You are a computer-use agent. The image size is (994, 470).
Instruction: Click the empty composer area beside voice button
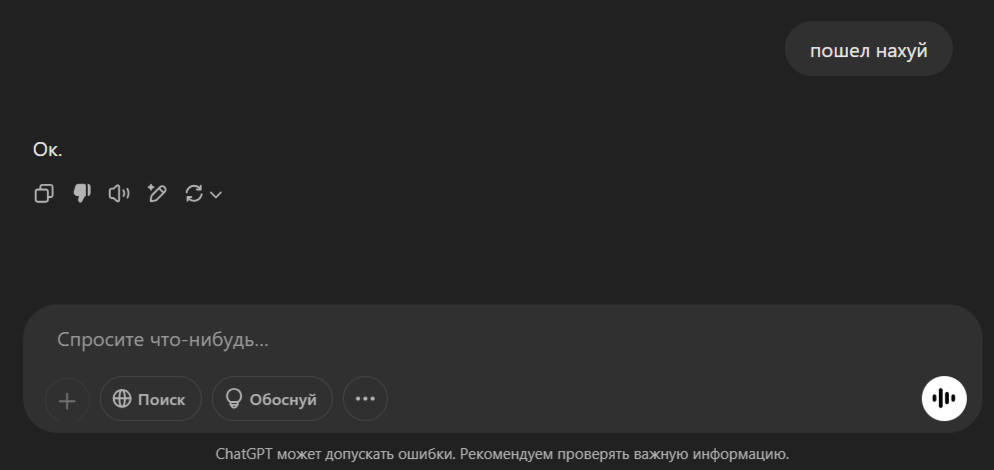[653, 399]
